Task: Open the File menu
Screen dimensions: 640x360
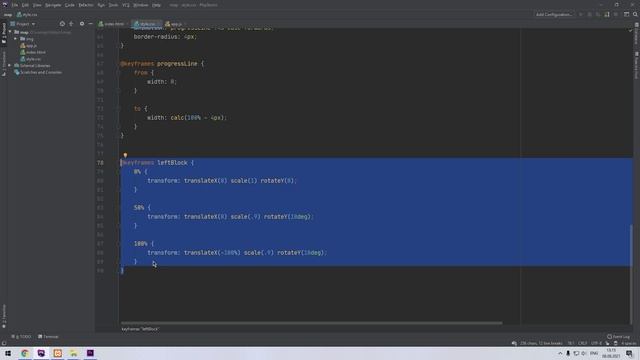Action: click(x=15, y=5)
